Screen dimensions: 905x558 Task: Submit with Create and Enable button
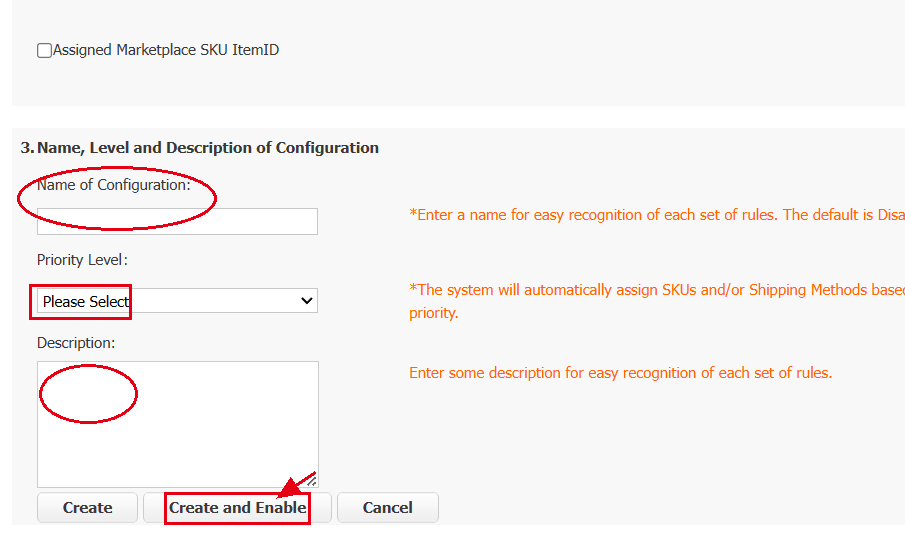coord(237,508)
